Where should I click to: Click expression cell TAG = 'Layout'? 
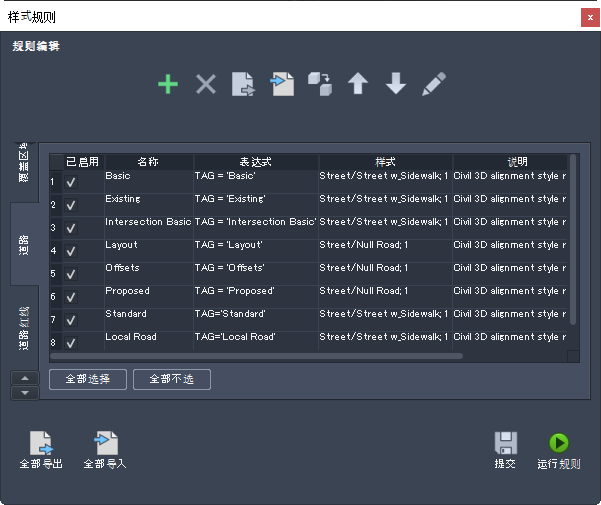(256, 251)
